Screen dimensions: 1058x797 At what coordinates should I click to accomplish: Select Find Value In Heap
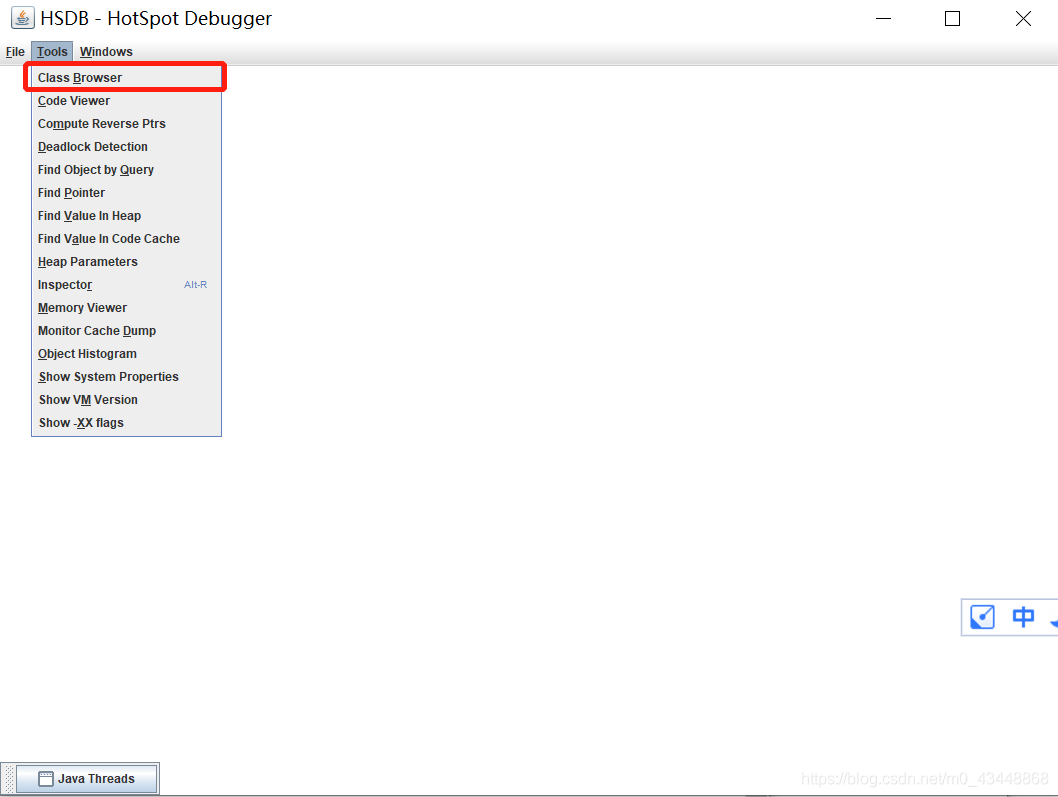[x=126, y=215]
